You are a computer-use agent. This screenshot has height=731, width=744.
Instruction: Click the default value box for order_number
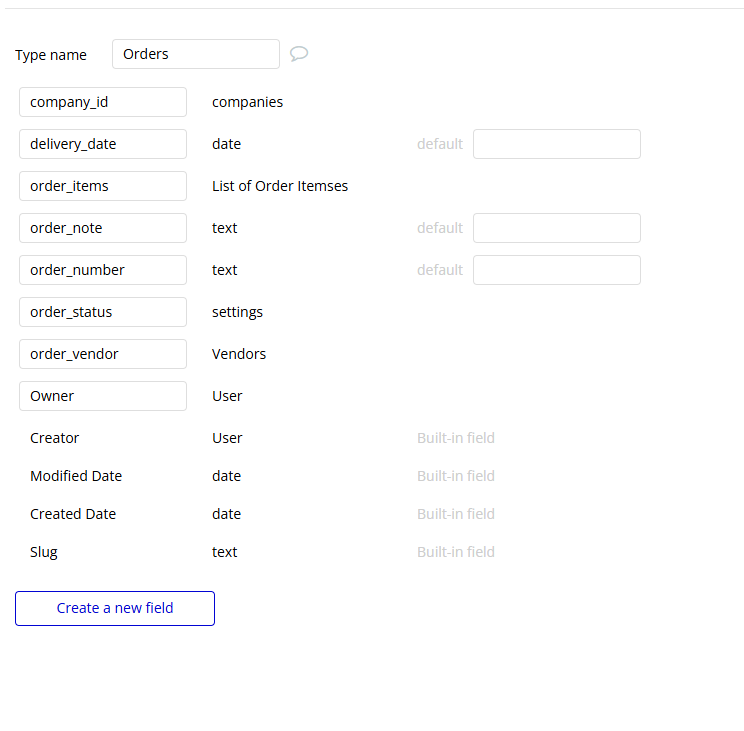pyautogui.click(x=556, y=270)
